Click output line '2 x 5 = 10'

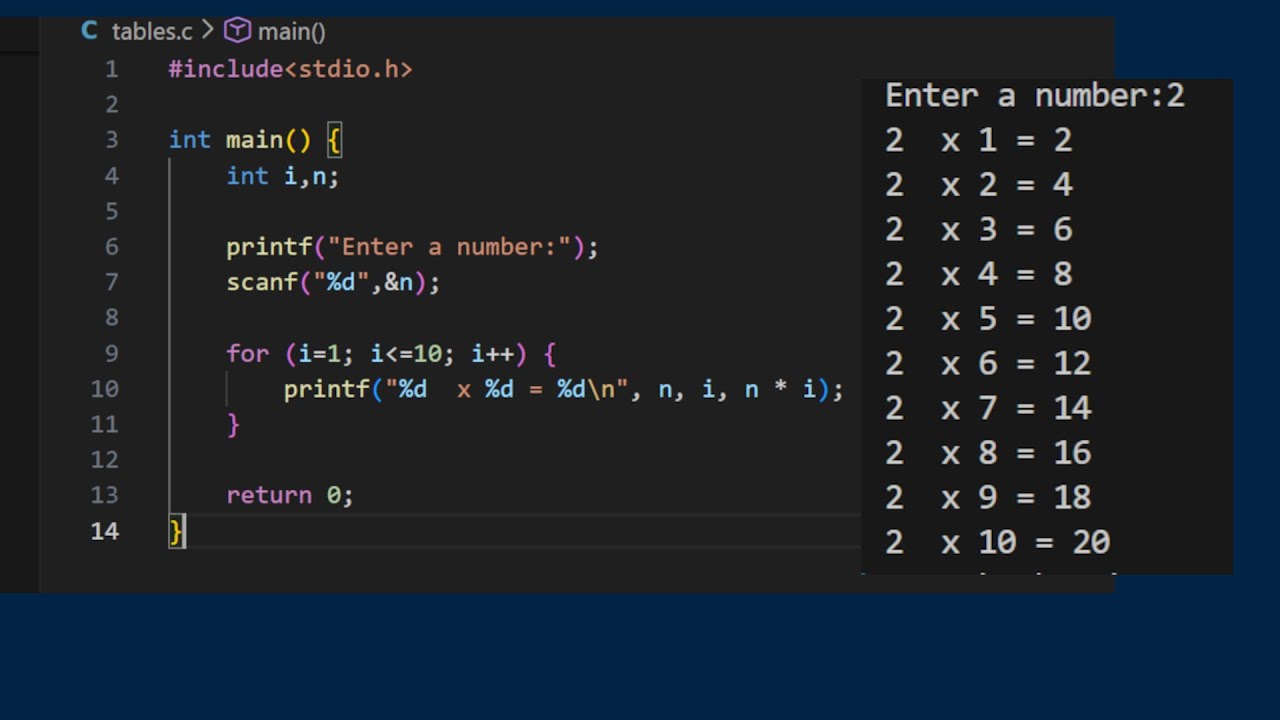click(988, 319)
